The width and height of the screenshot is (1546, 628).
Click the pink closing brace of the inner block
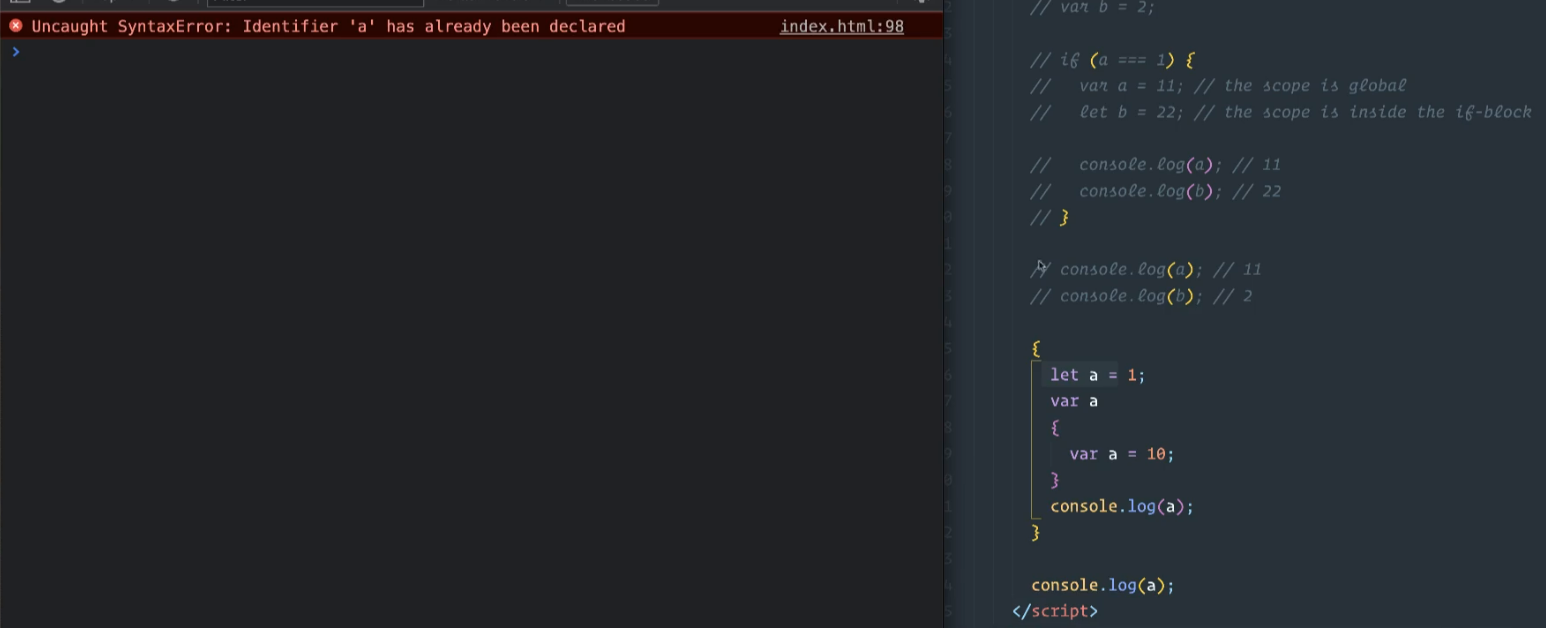click(1055, 480)
